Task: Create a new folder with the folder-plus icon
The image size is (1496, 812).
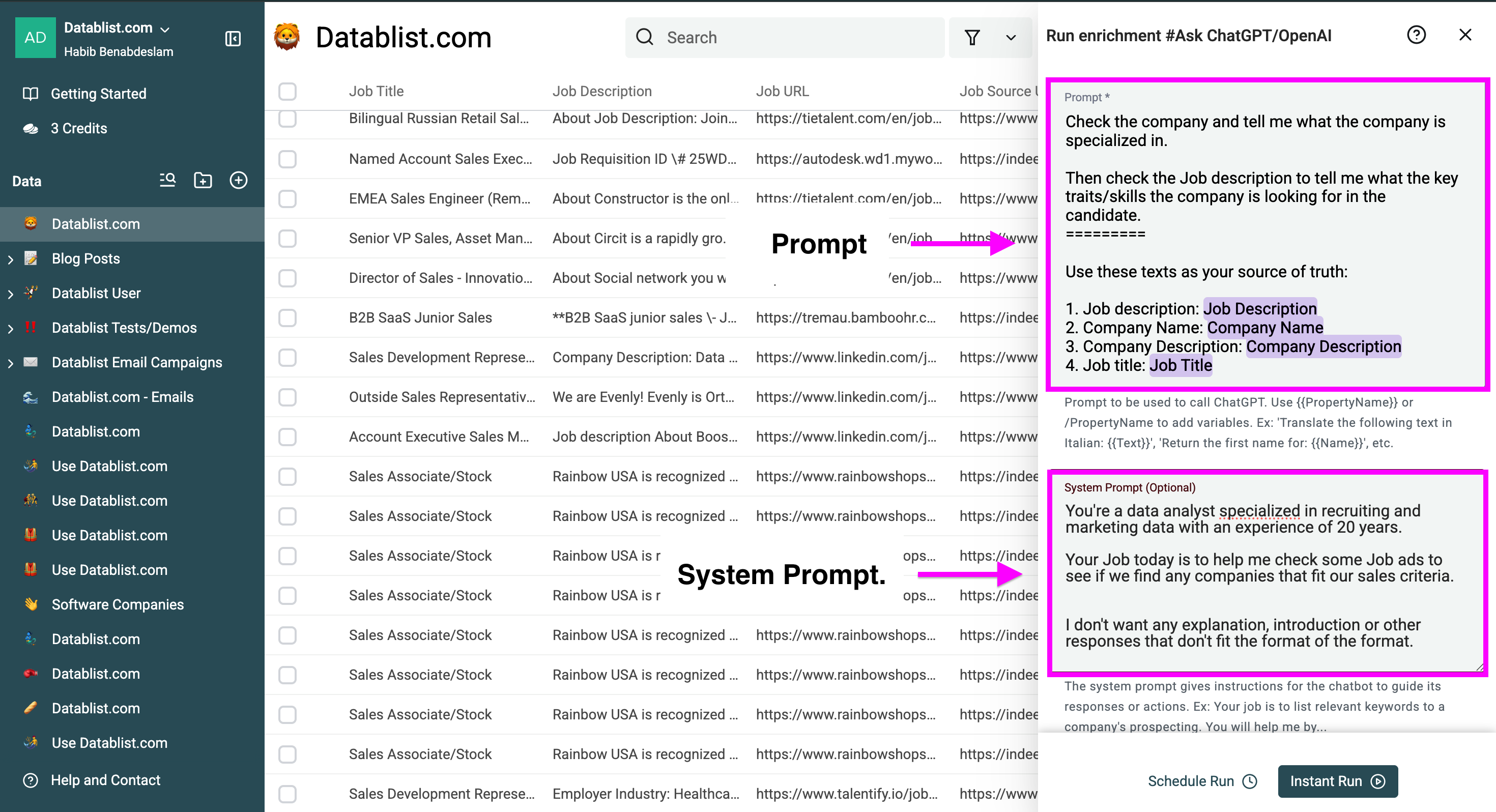Action: coord(203,181)
